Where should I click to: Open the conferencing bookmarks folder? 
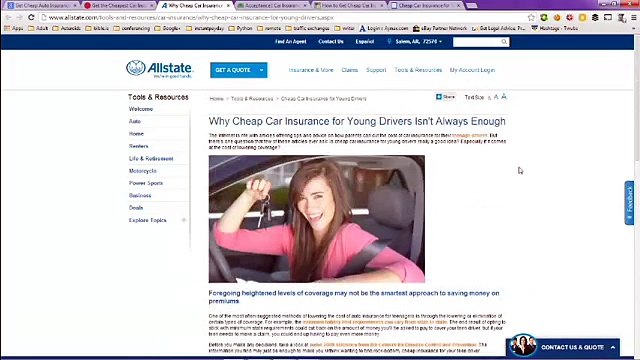[x=132, y=28]
